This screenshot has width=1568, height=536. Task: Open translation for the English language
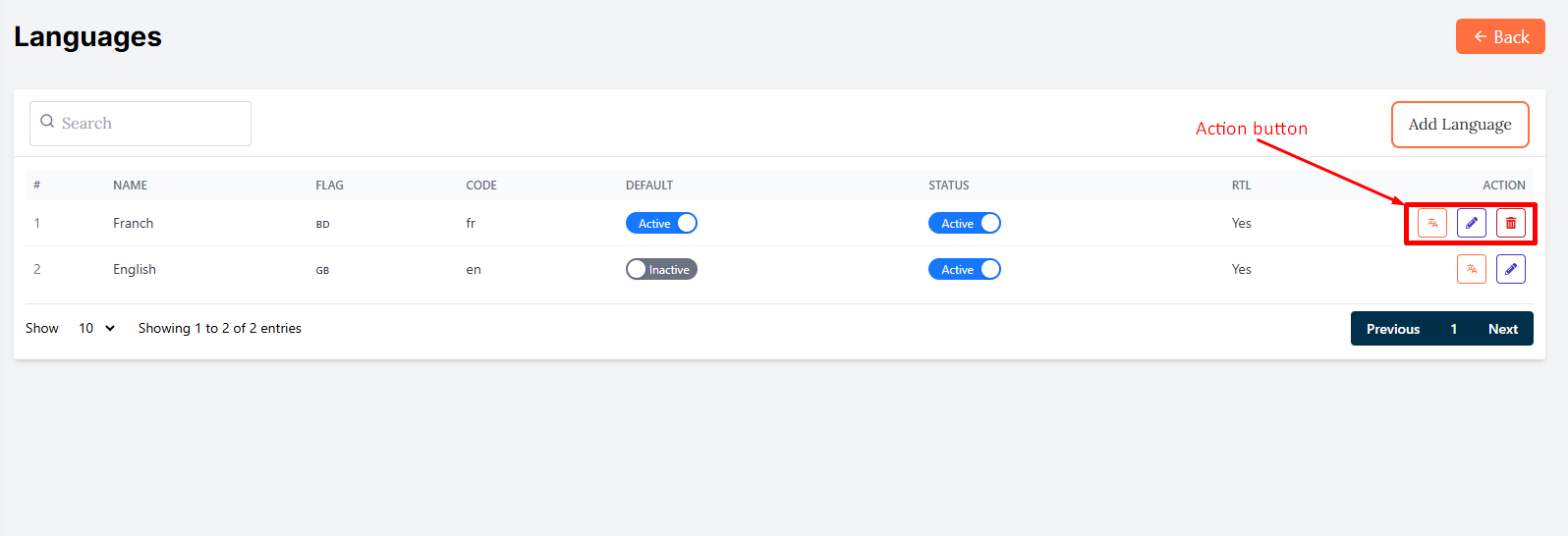coord(1471,269)
